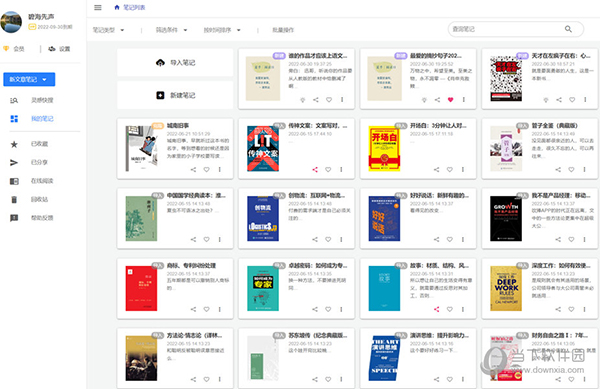
Task: Open three-dot menu on 深度工作 card
Action: coord(585,309)
